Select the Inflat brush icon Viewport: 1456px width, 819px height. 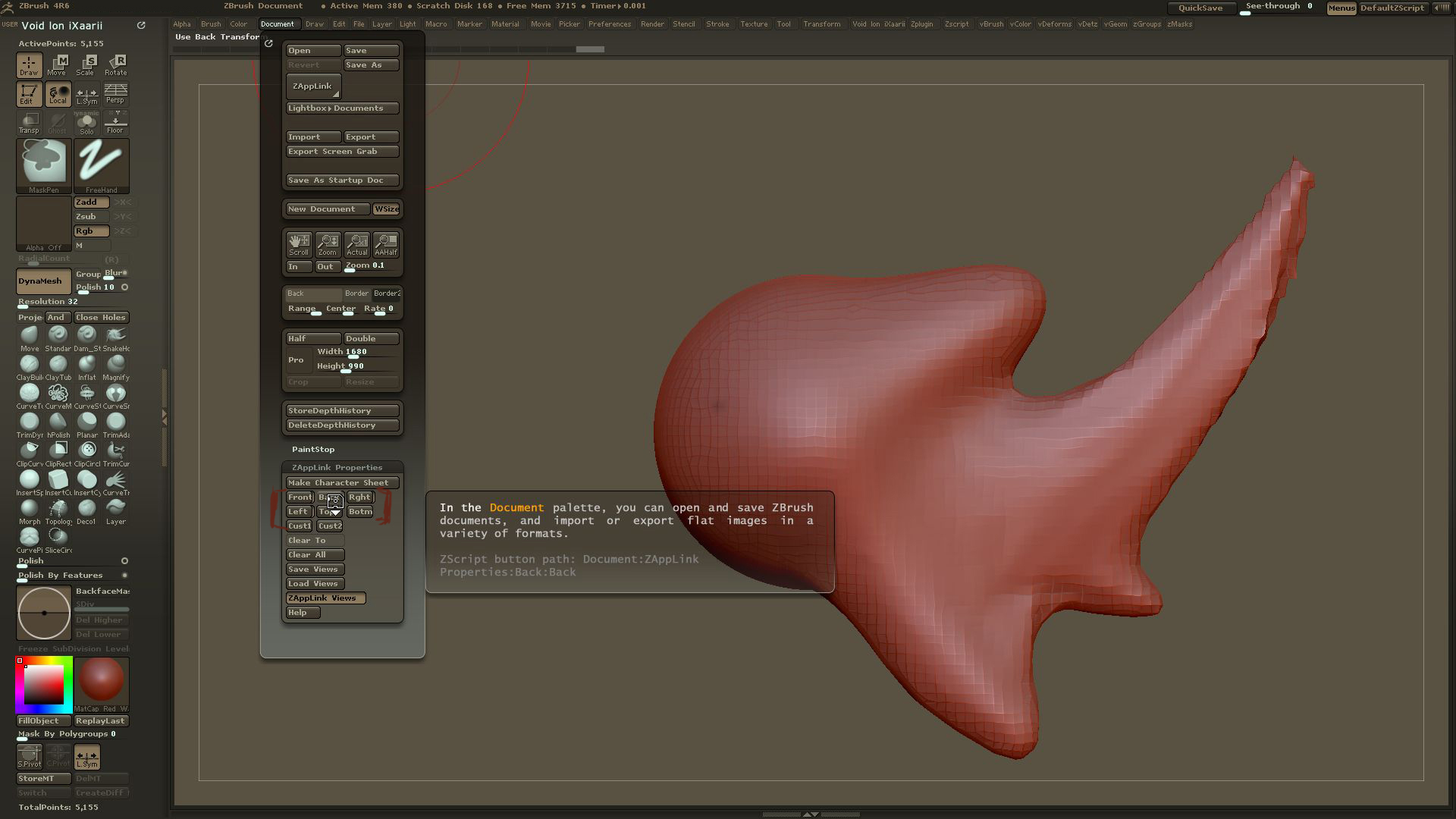pos(86,368)
